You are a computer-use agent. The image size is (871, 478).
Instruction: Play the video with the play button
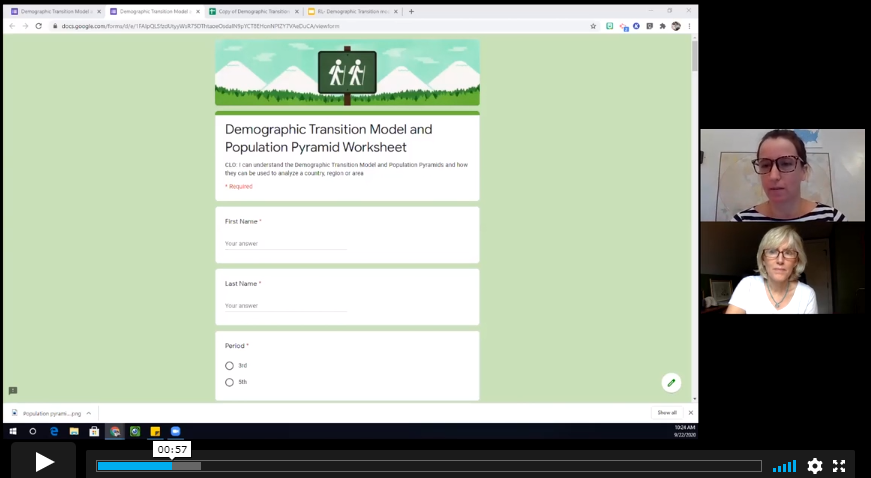pyautogui.click(x=44, y=462)
